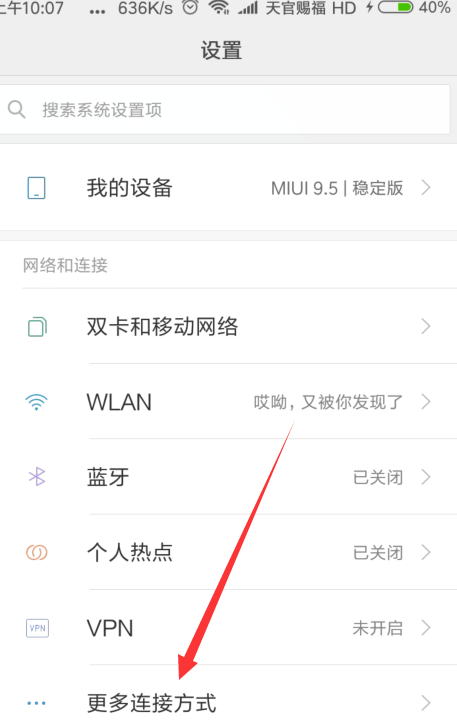Tap the 已关闭 status beside 蓝牙
The height and width of the screenshot is (724, 457).
(378, 477)
